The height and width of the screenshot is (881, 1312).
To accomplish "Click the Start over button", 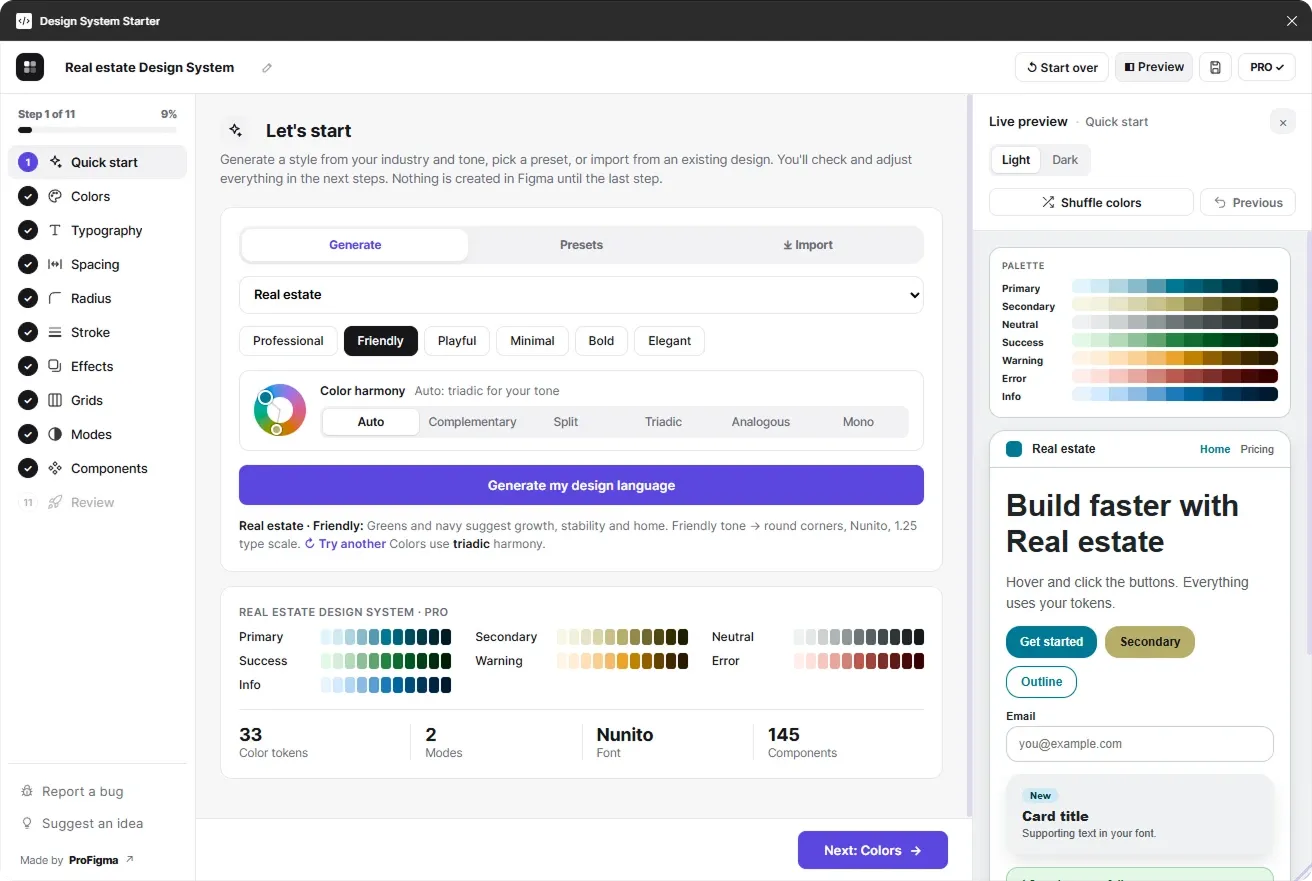I will click(x=1062, y=67).
